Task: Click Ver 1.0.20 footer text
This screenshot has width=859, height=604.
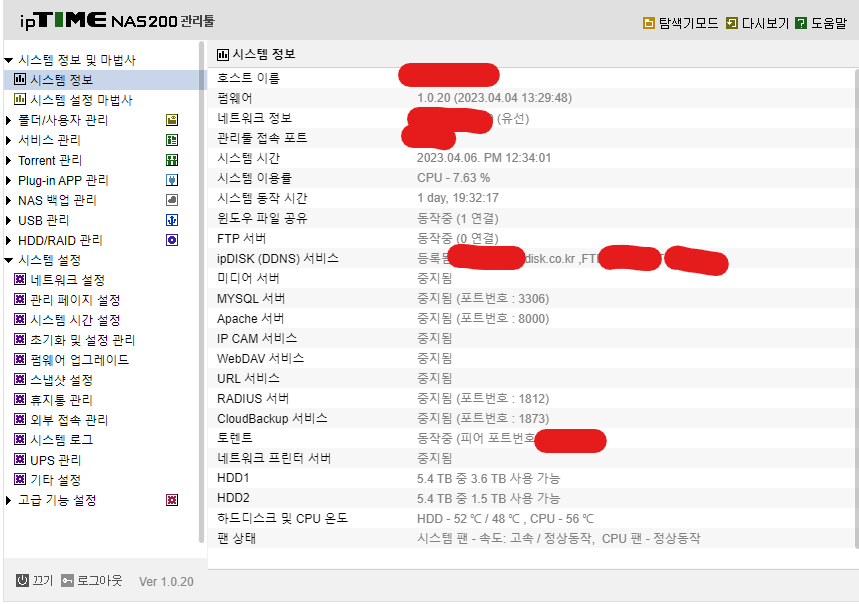Action: (166, 582)
